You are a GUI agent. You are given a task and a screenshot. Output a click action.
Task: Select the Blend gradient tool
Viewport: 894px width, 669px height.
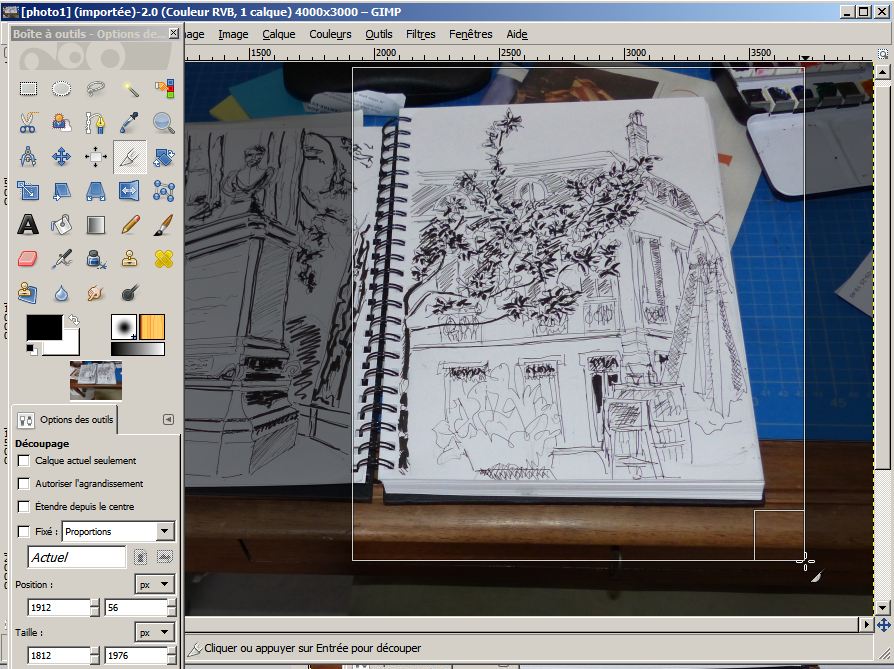(96, 225)
